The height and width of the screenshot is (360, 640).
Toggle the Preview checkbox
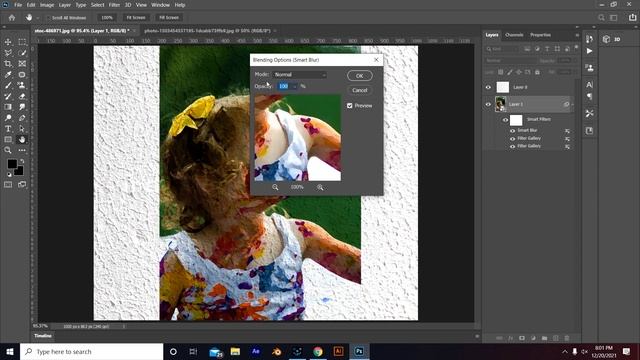[350, 106]
